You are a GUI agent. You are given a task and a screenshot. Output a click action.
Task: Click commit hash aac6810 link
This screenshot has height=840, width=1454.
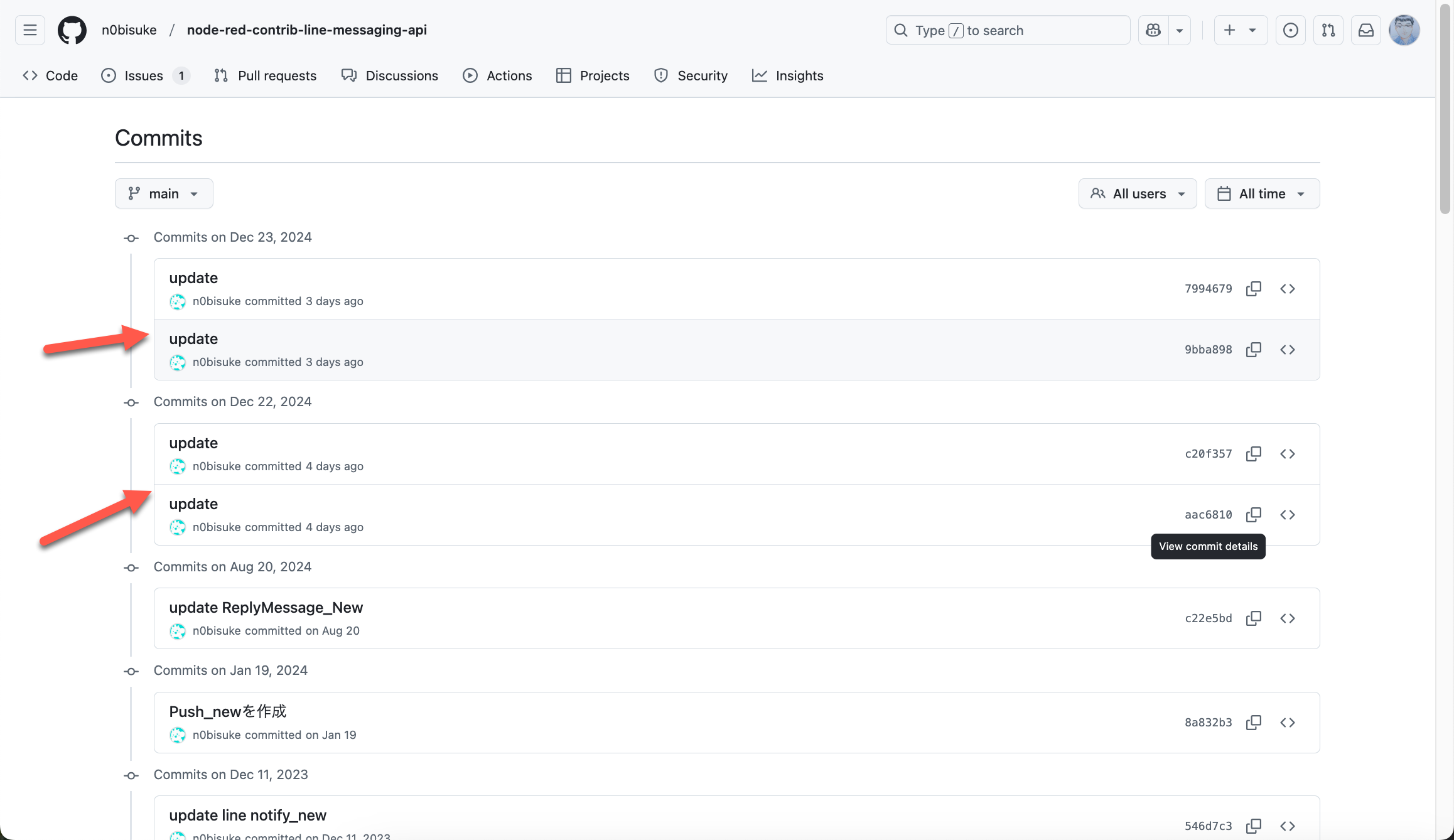[1208, 515]
